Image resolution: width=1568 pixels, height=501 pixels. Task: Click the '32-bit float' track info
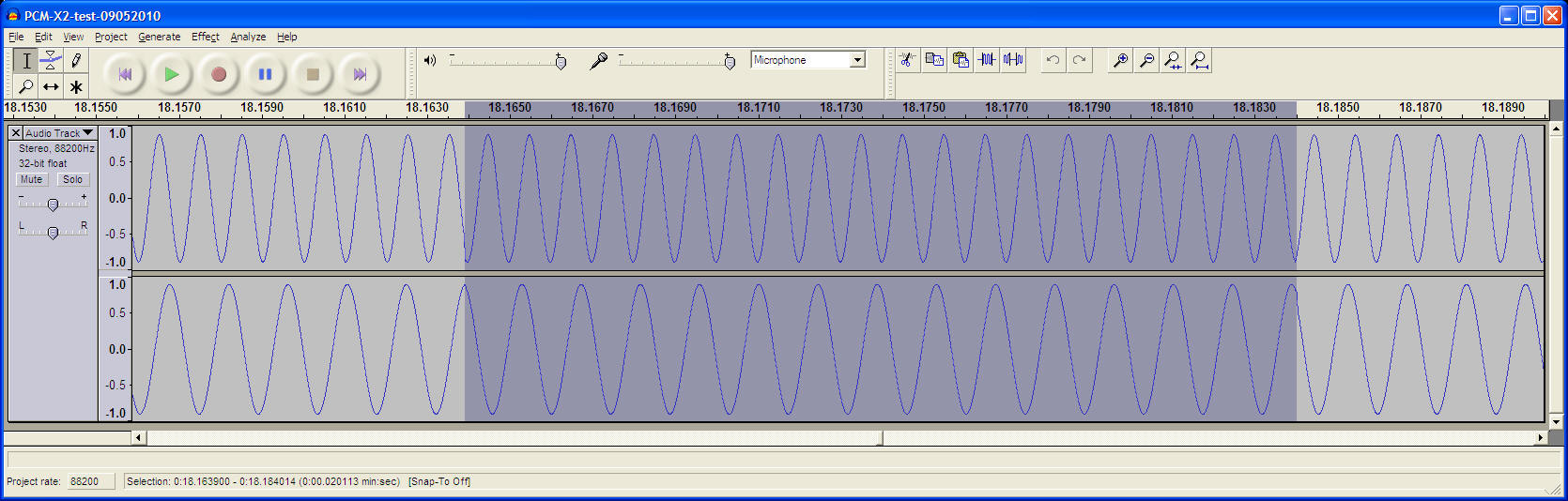click(x=43, y=163)
